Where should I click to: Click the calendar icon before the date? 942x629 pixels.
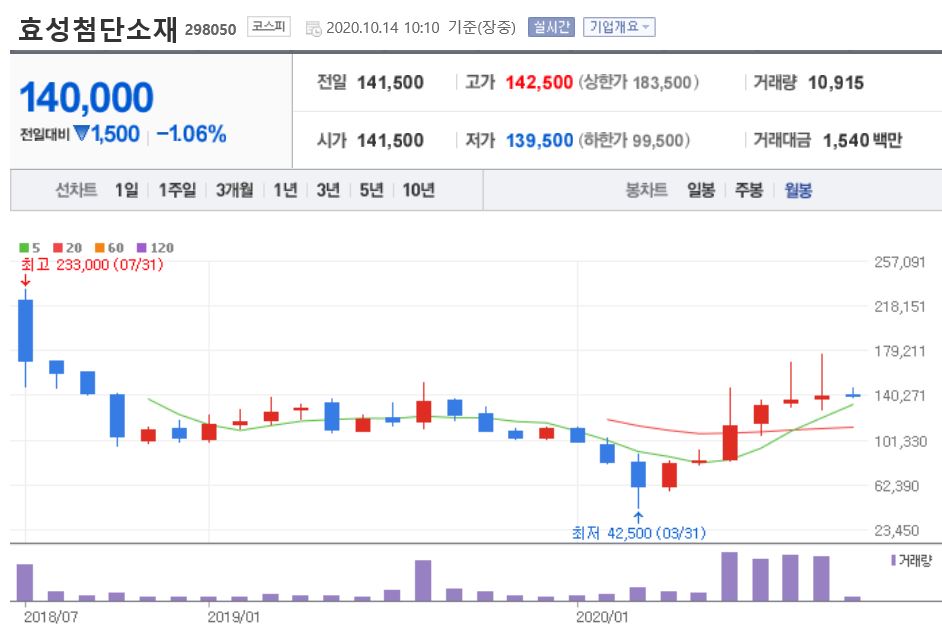(x=314, y=28)
